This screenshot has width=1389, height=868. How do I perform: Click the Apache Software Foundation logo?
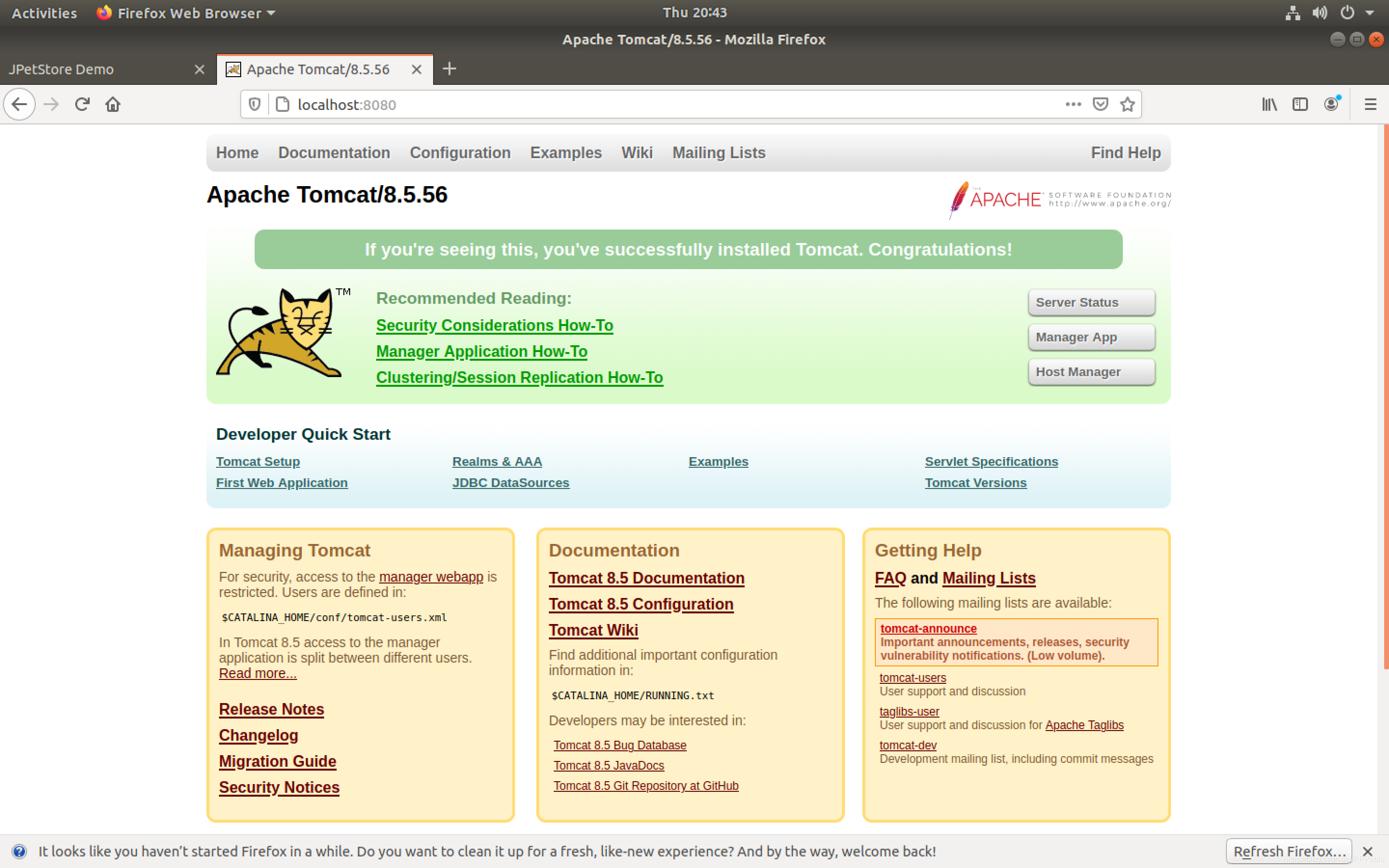click(1060, 200)
